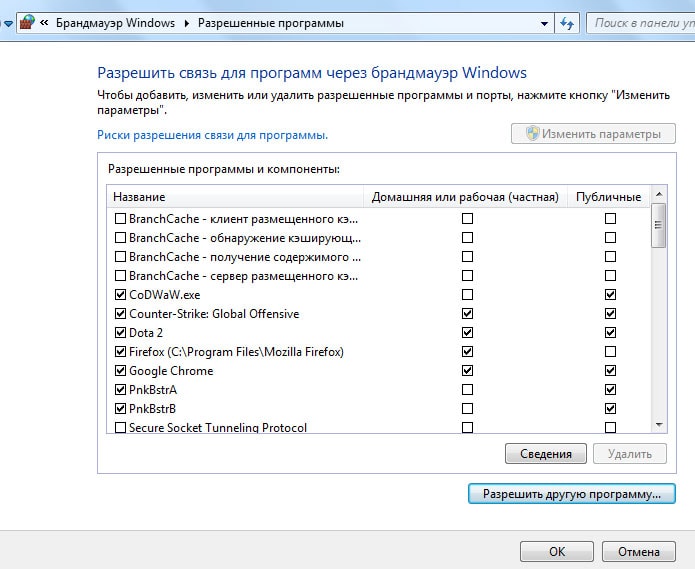Select the Google Chrome row text
The width and height of the screenshot is (695, 569).
click(171, 371)
